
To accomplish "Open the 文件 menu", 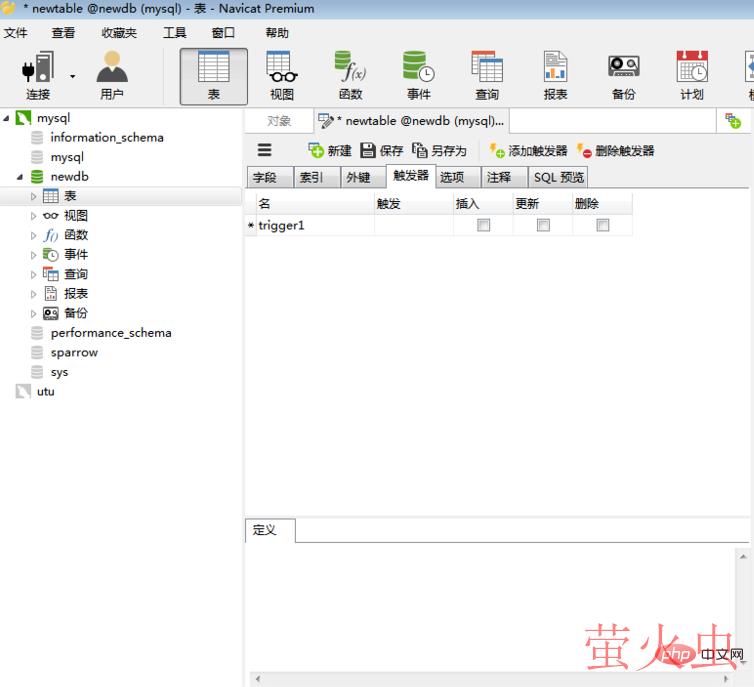I will pos(16,33).
